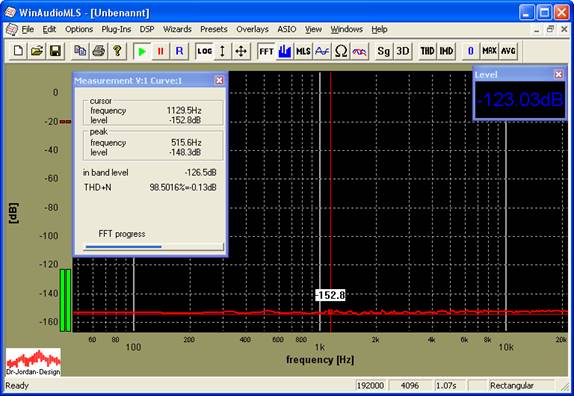
Task: Open the Plug-Ins menu
Action: (x=116, y=29)
